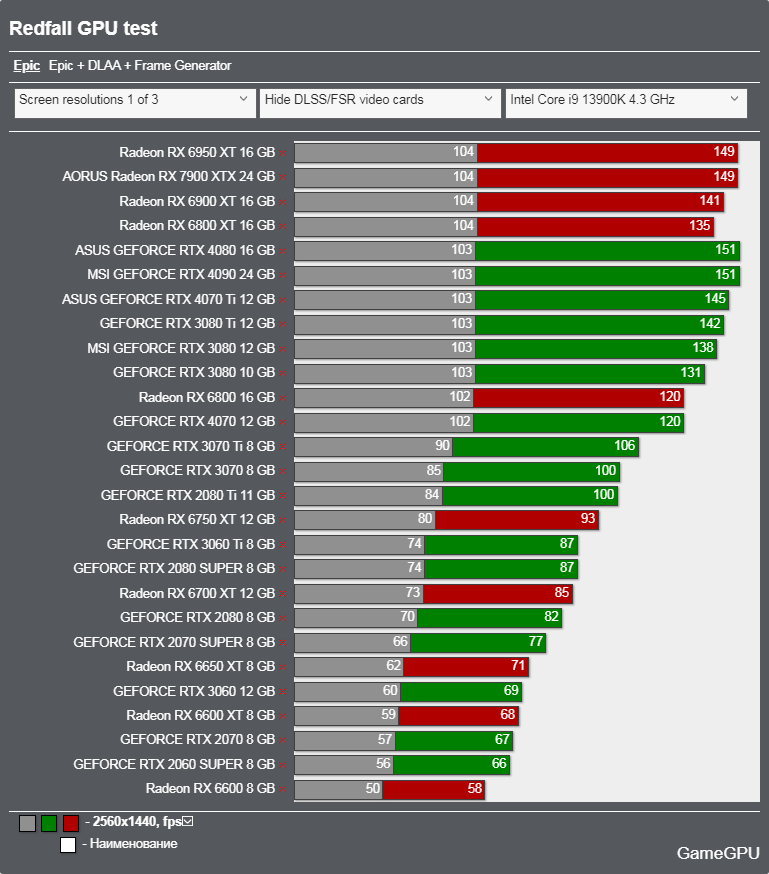Remove GEFORCE RTX 3070 Ti 8 GB row

coord(283,448)
